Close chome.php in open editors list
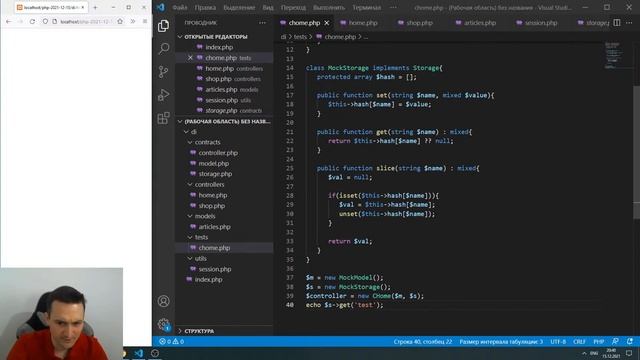 coord(190,58)
